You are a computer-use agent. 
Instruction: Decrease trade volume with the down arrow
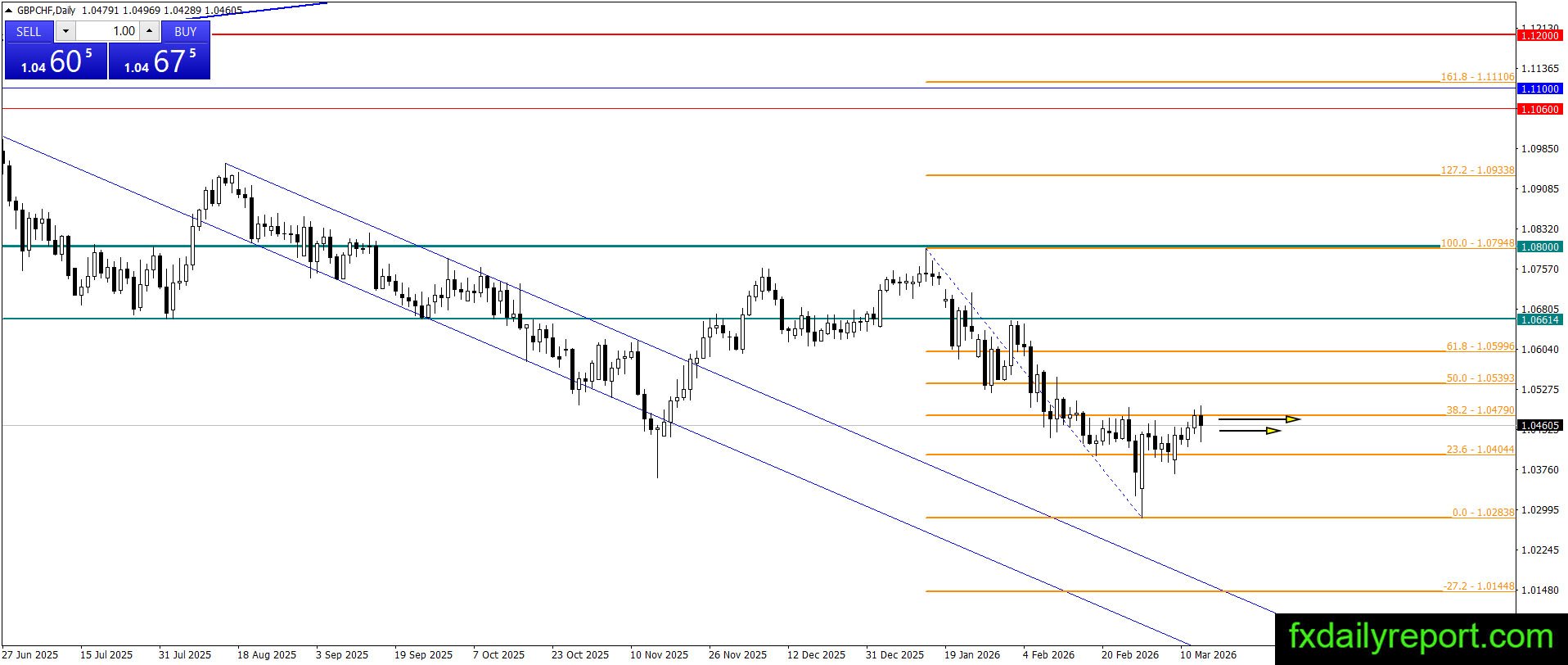click(65, 31)
